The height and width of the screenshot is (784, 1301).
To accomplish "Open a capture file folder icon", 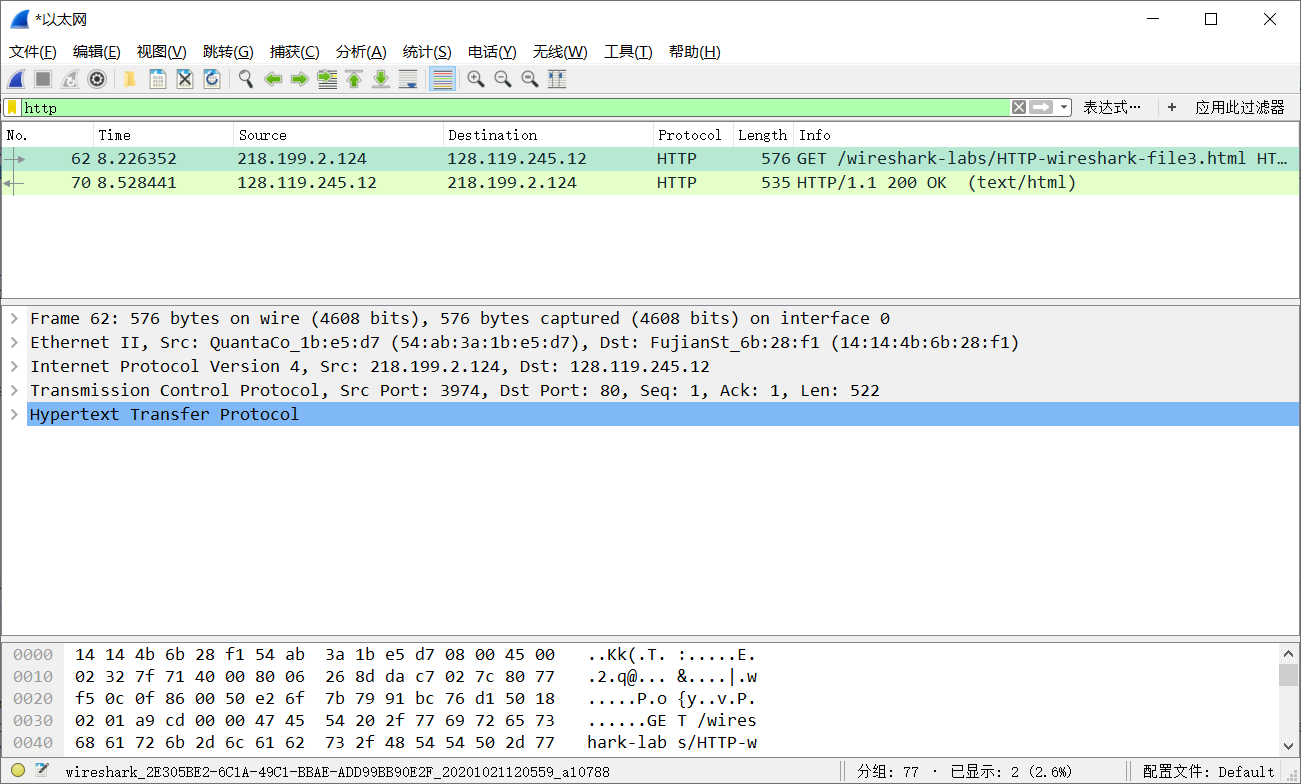I will (130, 79).
